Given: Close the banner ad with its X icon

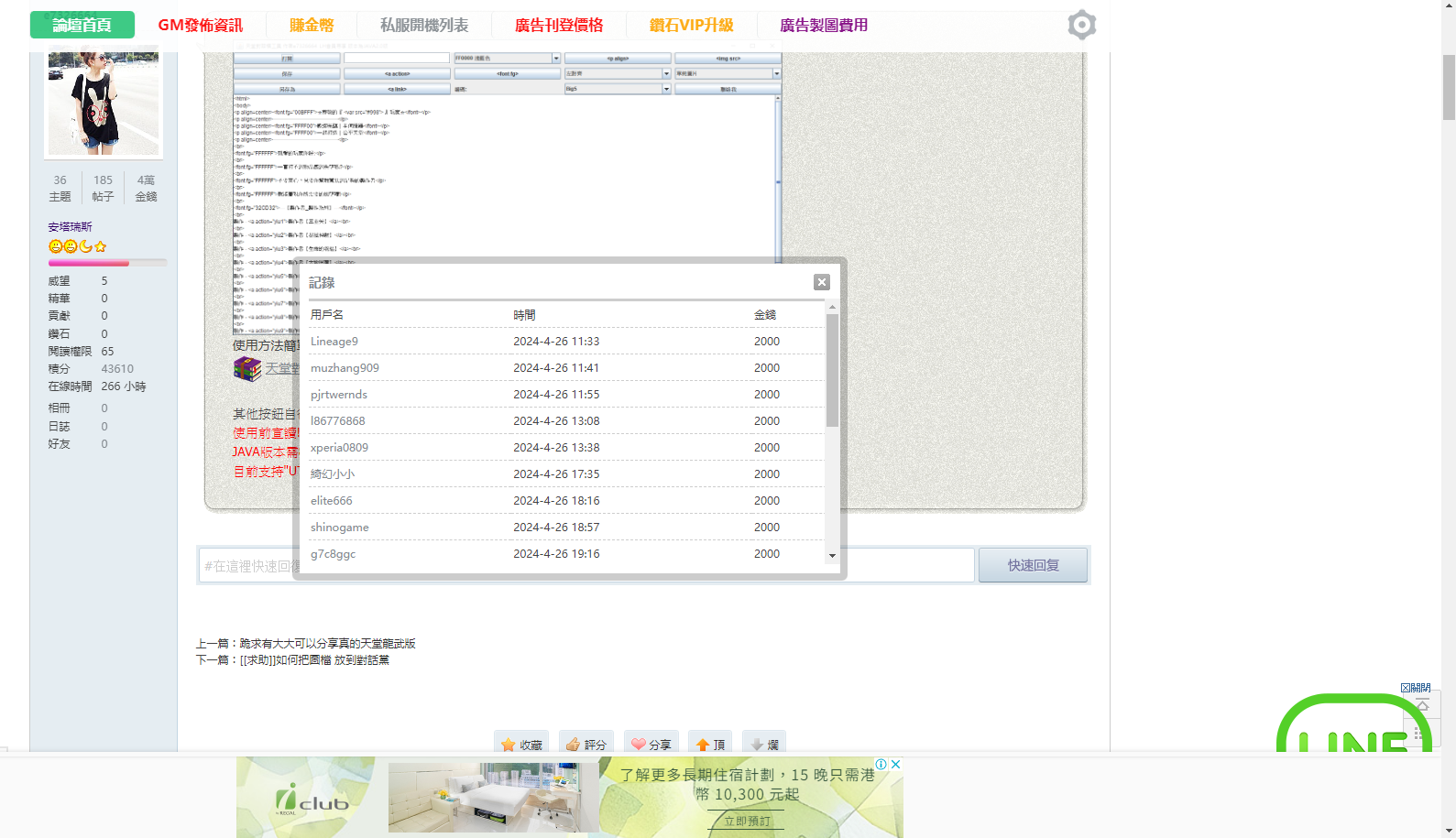Looking at the screenshot, I should pyautogui.click(x=896, y=764).
